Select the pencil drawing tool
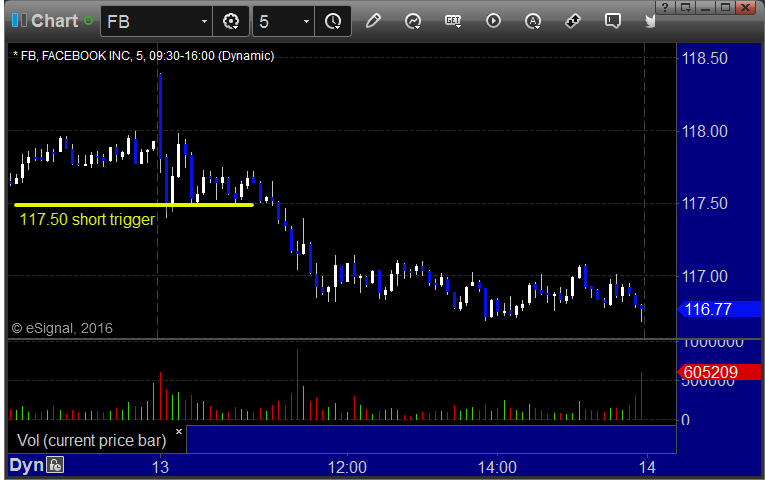The width and height of the screenshot is (765, 480). (x=373, y=21)
